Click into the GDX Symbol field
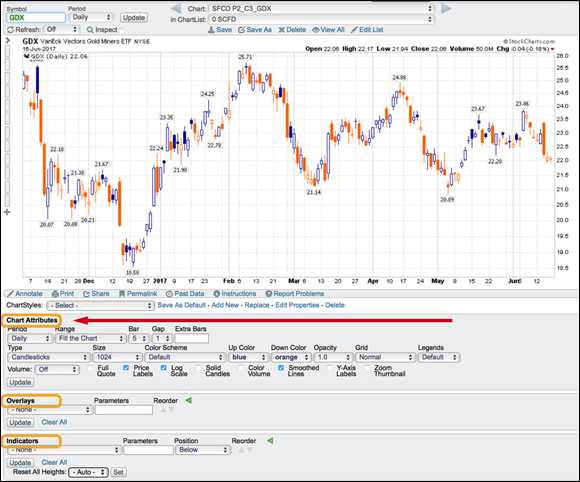The width and height of the screenshot is (580, 482). pos(36,17)
